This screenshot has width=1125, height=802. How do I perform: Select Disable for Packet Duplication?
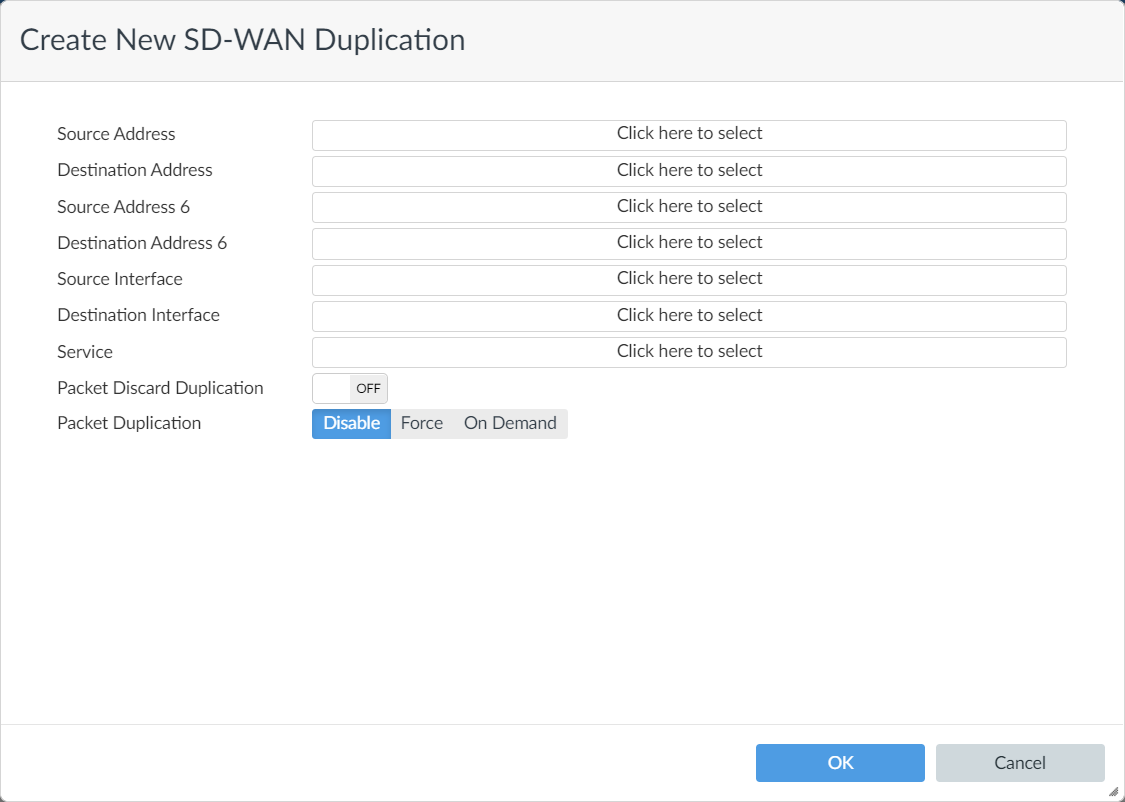[352, 423]
